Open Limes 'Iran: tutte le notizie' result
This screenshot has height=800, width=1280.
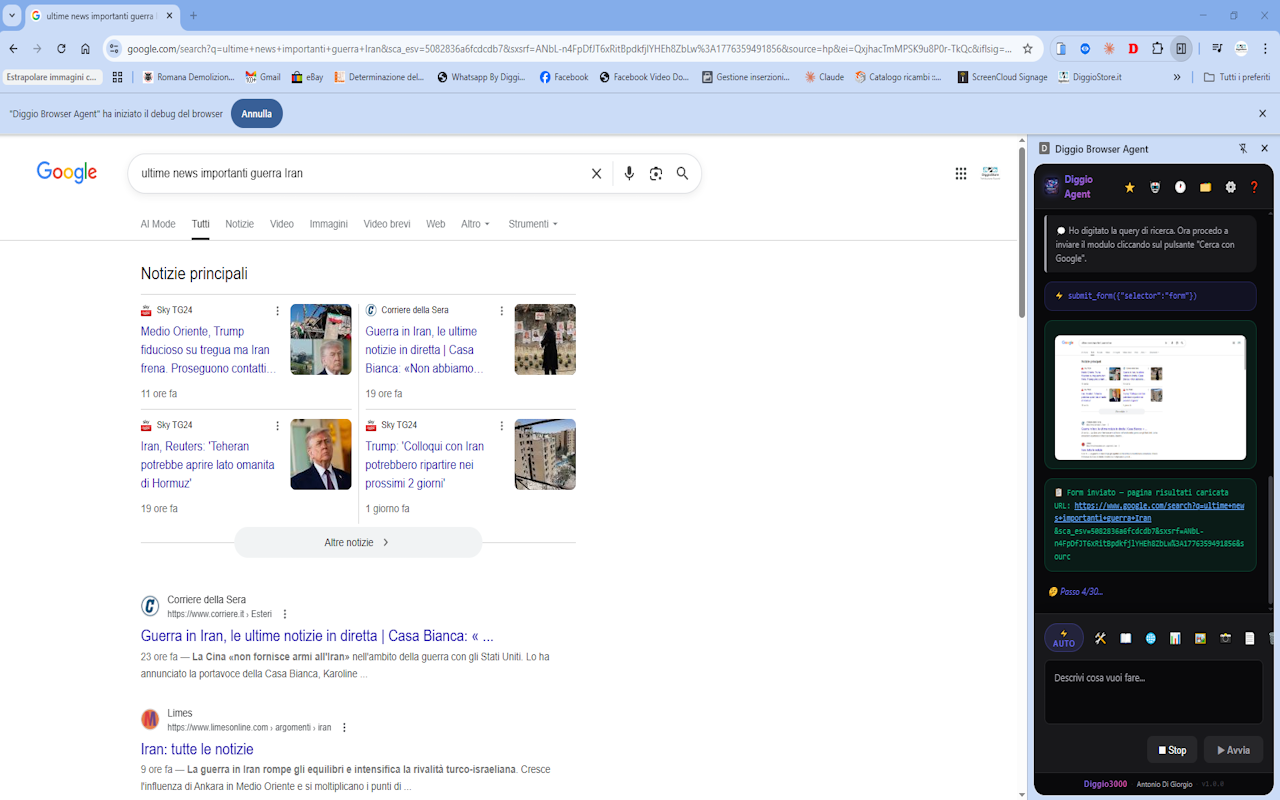point(197,749)
